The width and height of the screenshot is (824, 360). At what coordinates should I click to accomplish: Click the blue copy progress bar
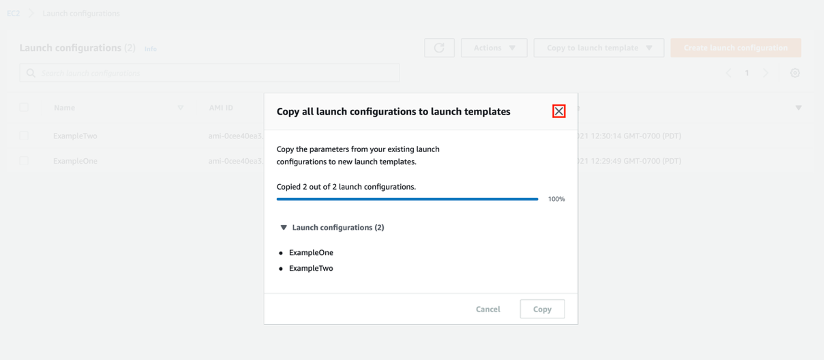click(407, 199)
